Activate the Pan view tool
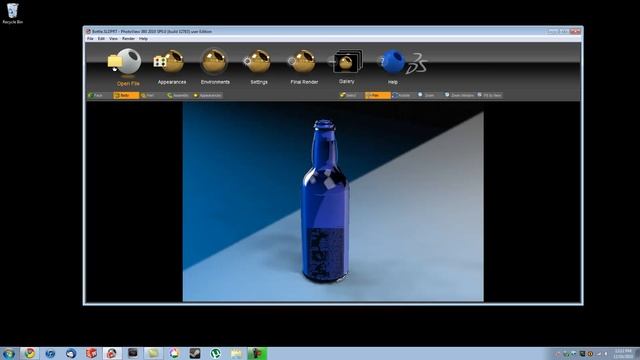The height and width of the screenshot is (360, 640). click(377, 96)
